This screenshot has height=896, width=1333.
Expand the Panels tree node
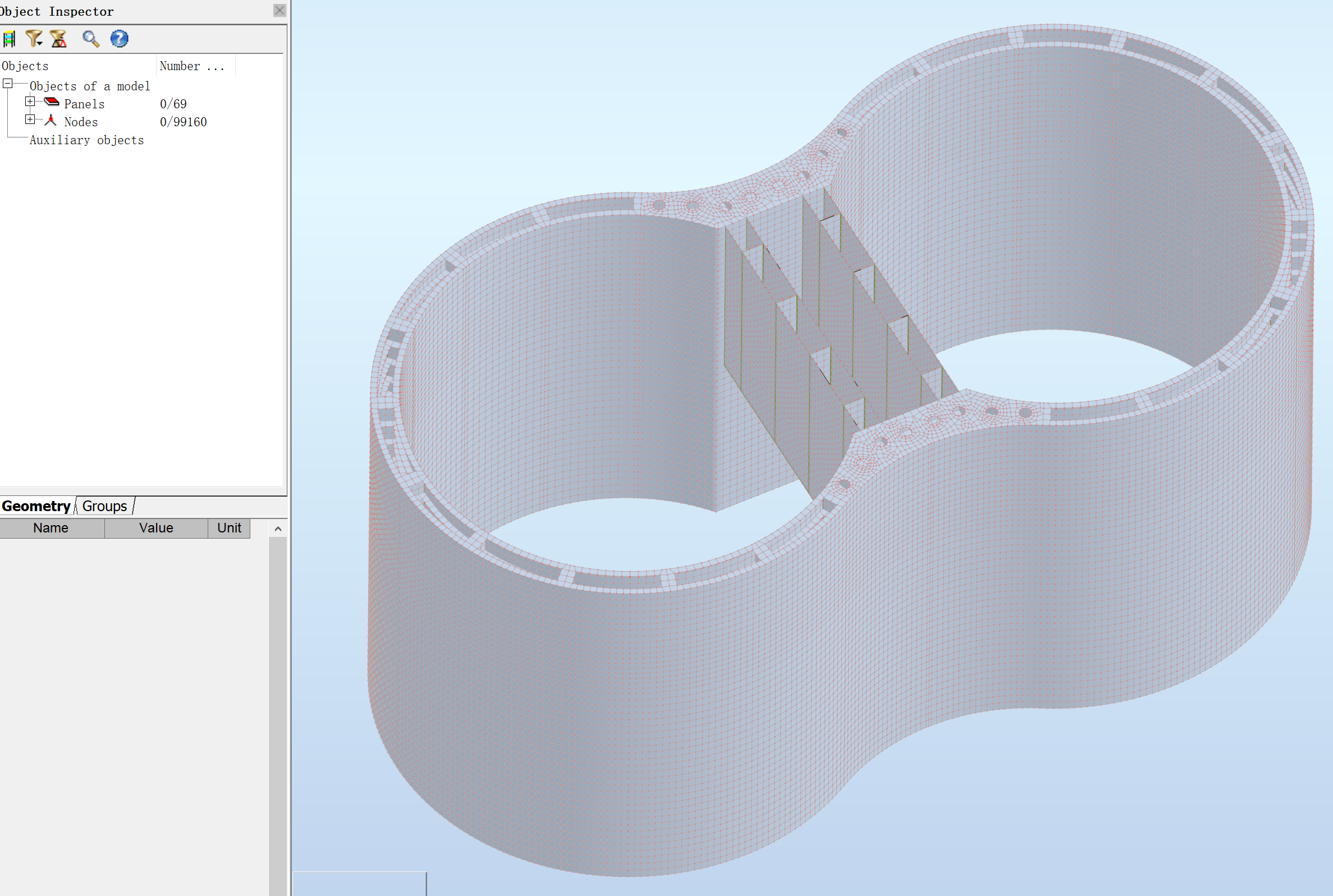(x=30, y=101)
